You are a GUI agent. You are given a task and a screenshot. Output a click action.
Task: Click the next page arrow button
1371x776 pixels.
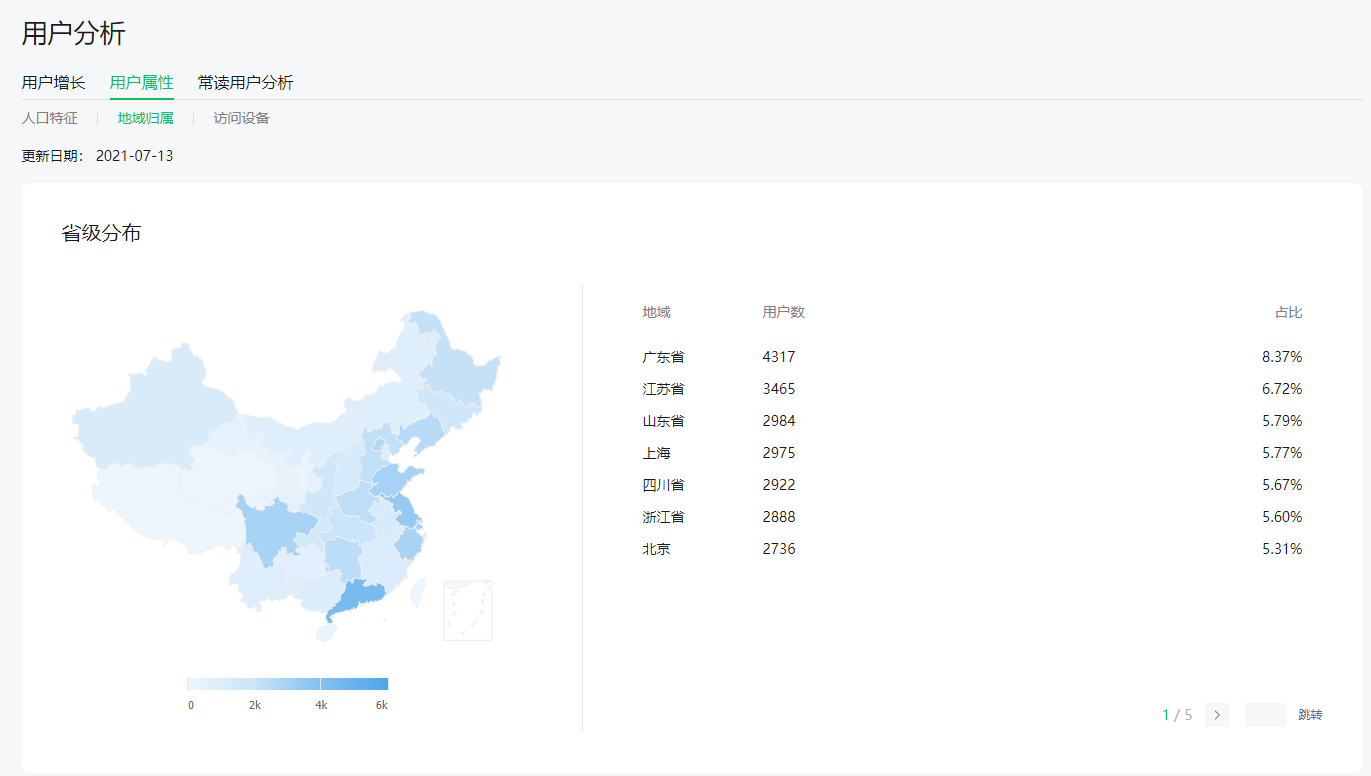coord(1216,715)
